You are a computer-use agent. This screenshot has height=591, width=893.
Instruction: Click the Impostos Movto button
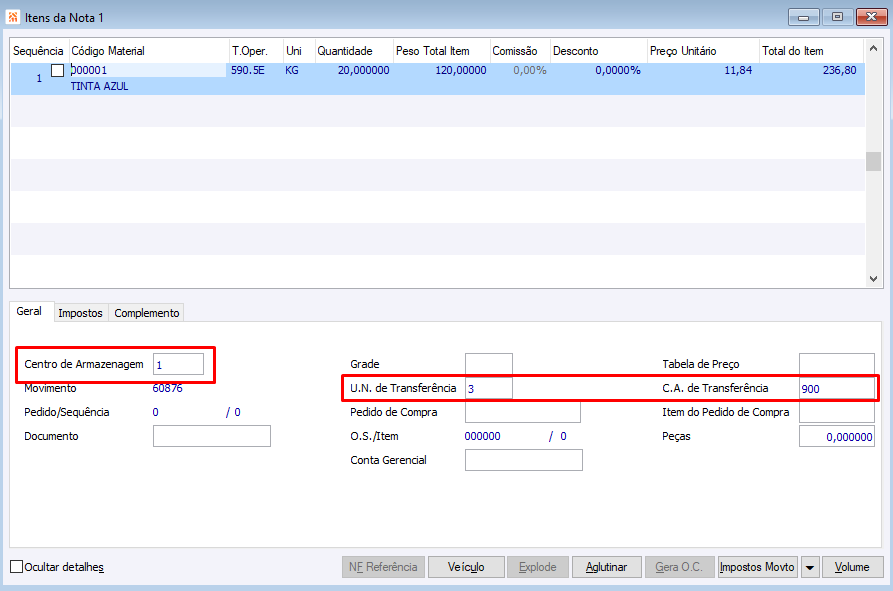[x=757, y=567]
